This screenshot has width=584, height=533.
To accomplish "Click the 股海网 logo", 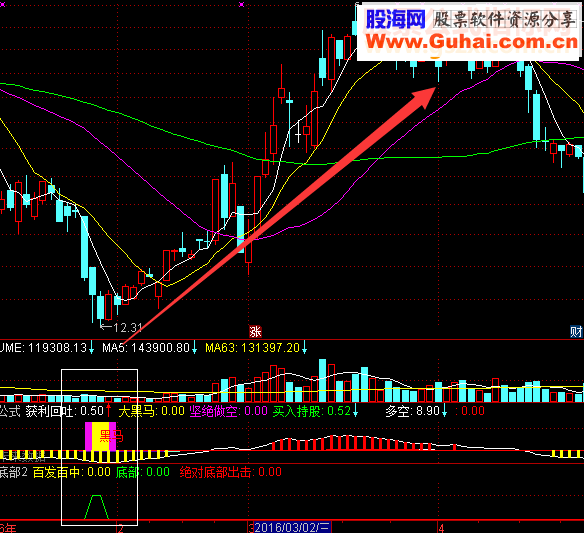I will click(395, 19).
